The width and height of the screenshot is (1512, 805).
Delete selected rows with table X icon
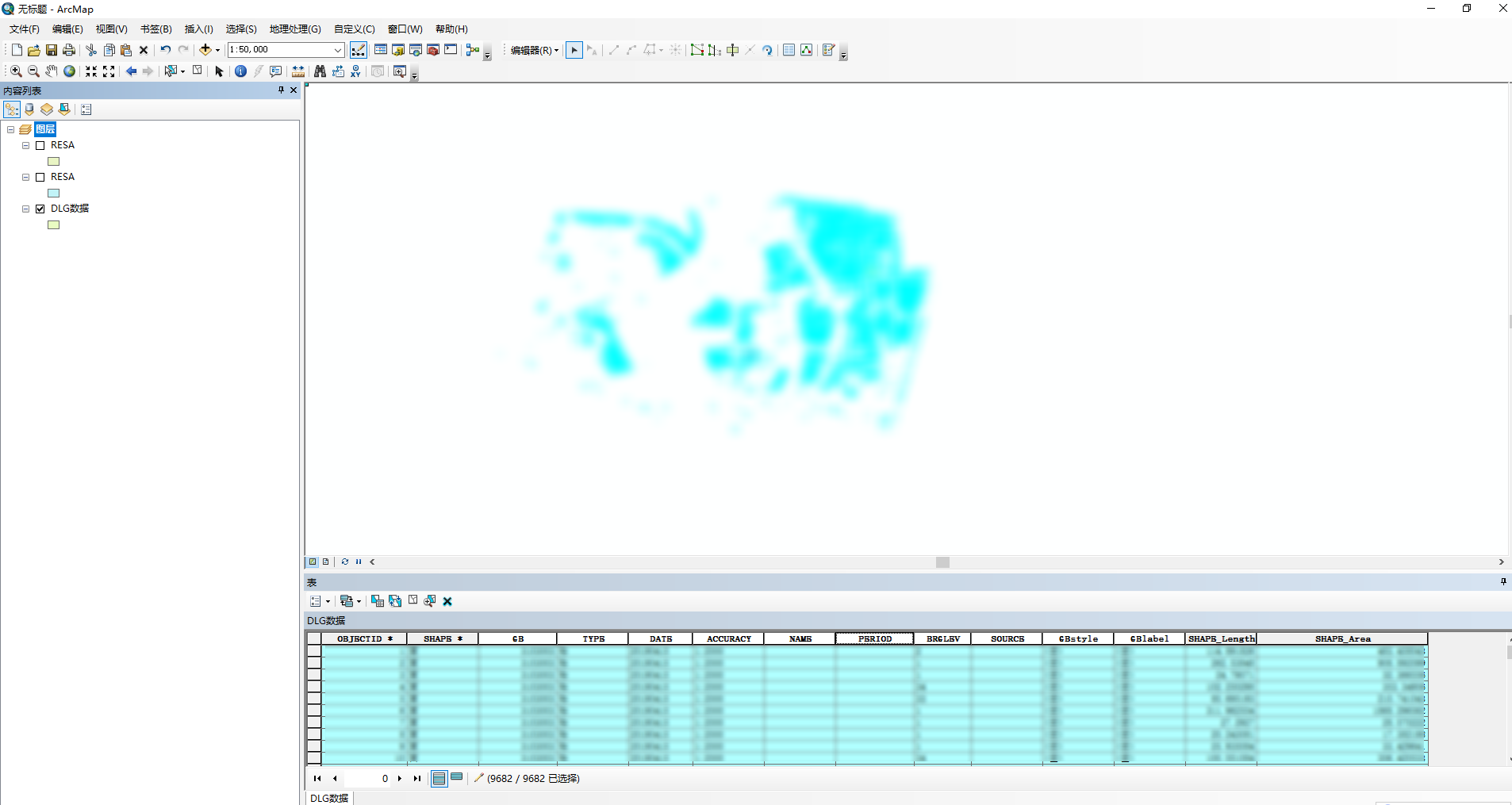[x=447, y=601]
